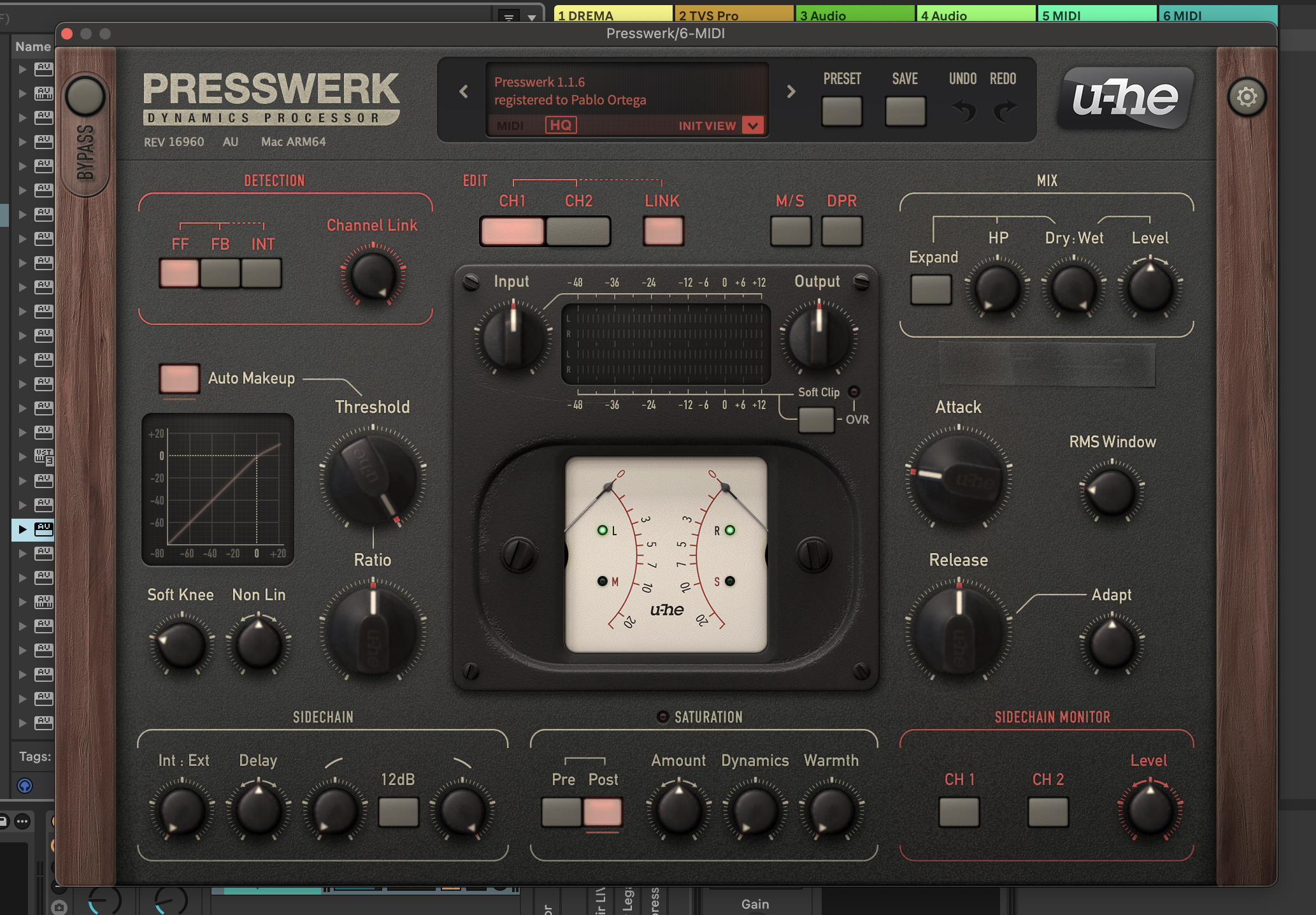1316x915 pixels.
Task: Open the settings gear in the top right
Action: (x=1247, y=97)
